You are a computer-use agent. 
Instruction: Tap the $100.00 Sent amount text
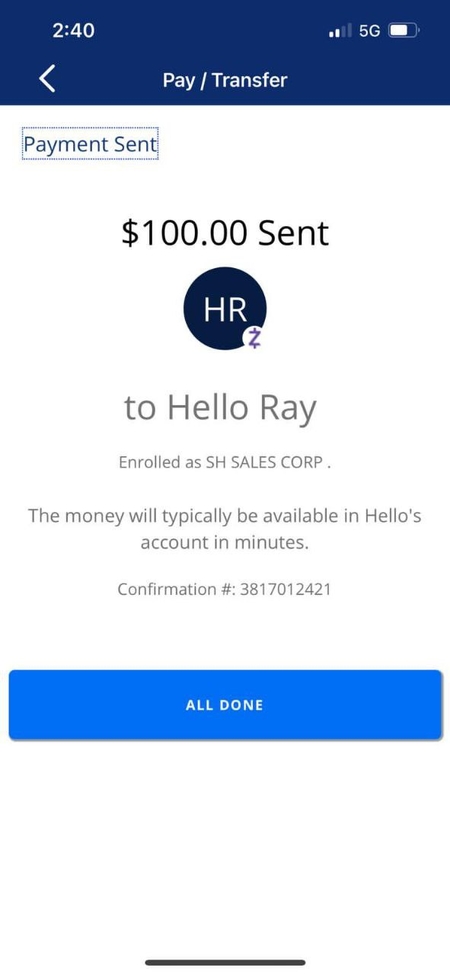coord(225,233)
